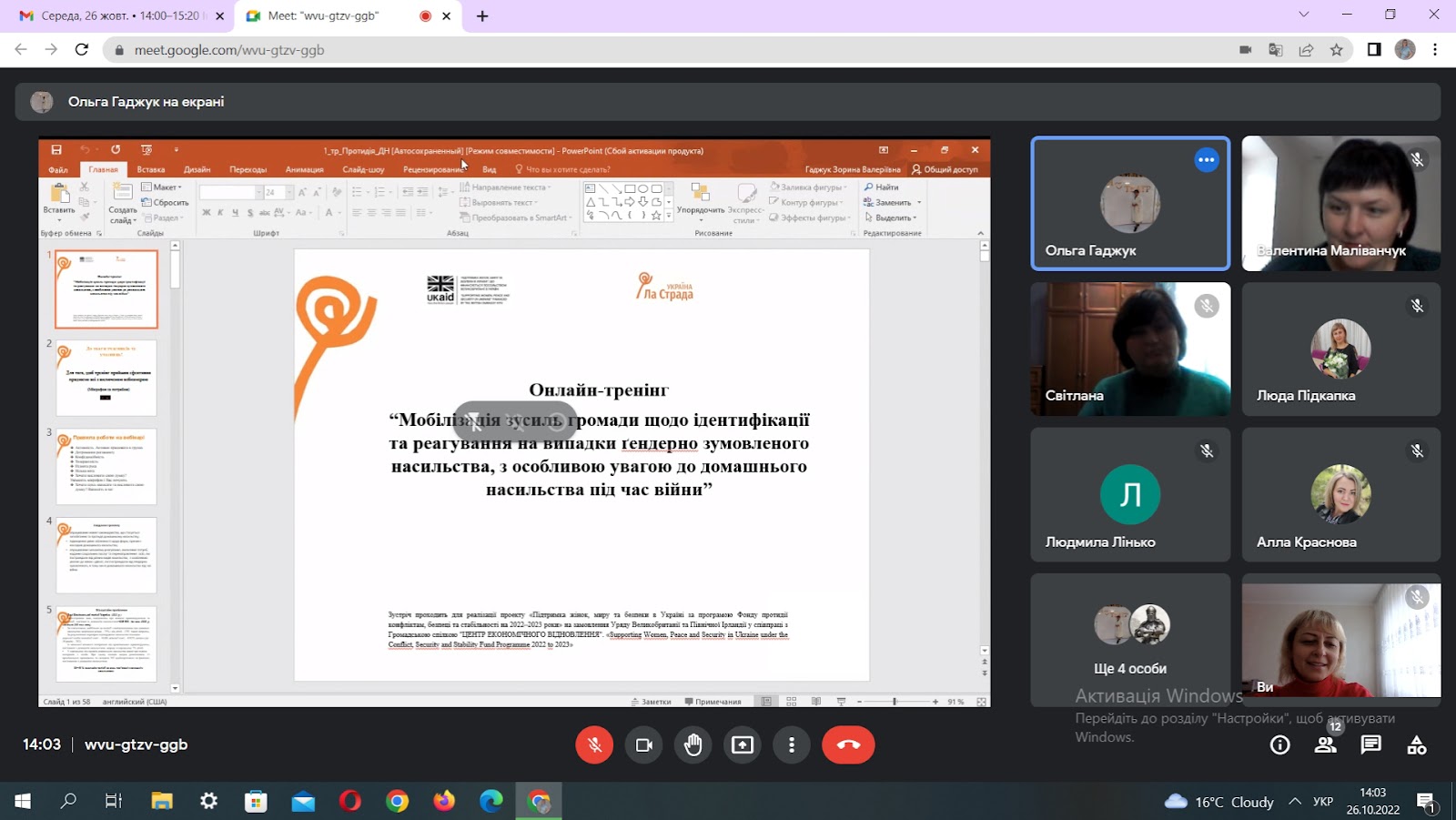
Task: Click the translate page icon
Action: pos(1276,50)
